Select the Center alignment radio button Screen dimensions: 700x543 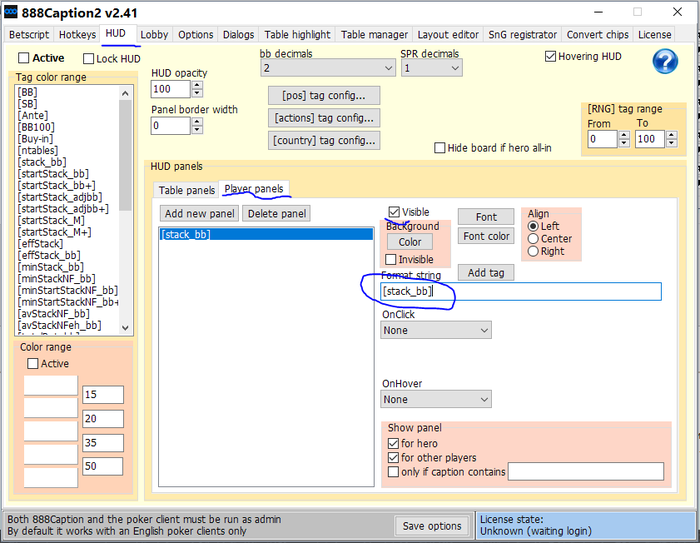point(533,239)
